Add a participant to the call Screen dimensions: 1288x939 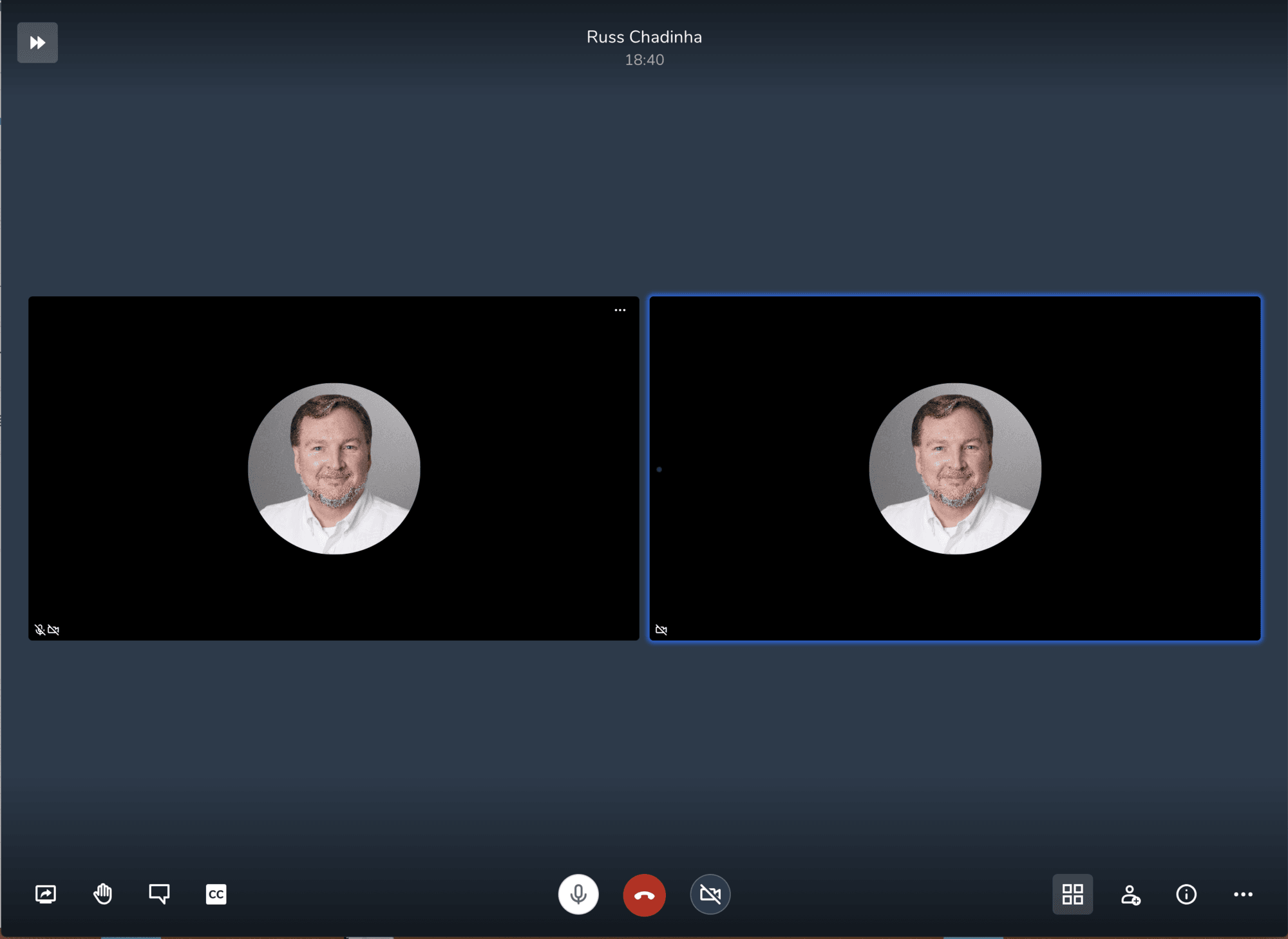(1130, 895)
